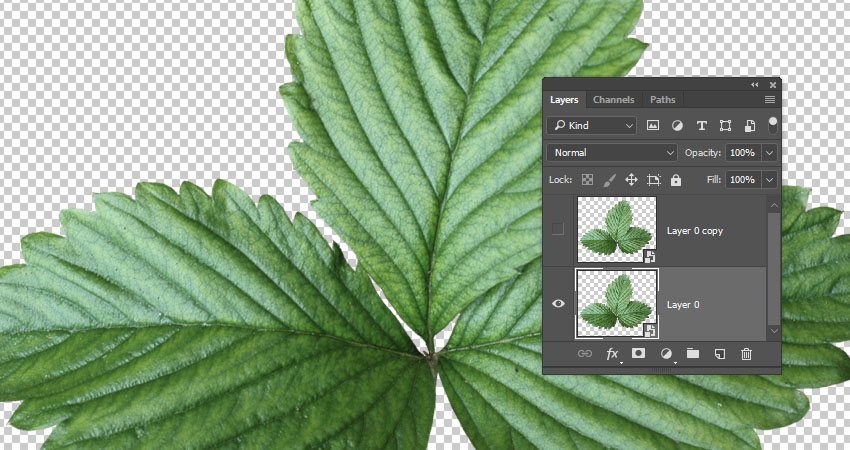
Task: Filter for smart object layers
Action: pyautogui.click(x=750, y=126)
